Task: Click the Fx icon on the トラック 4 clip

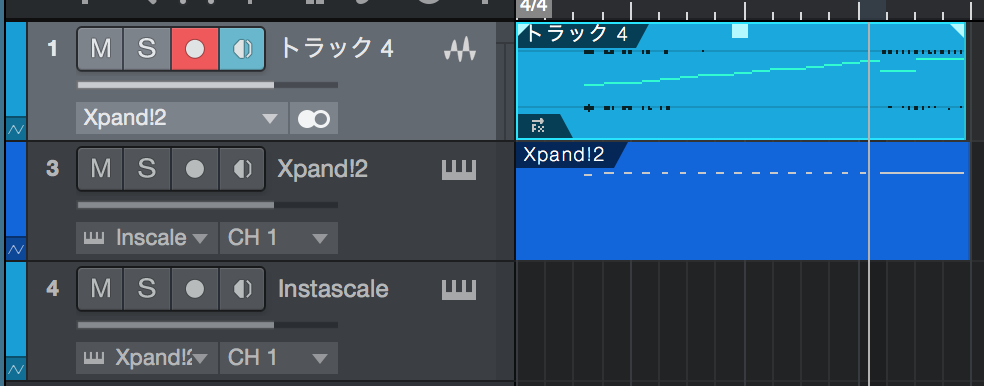Action: (x=538, y=126)
